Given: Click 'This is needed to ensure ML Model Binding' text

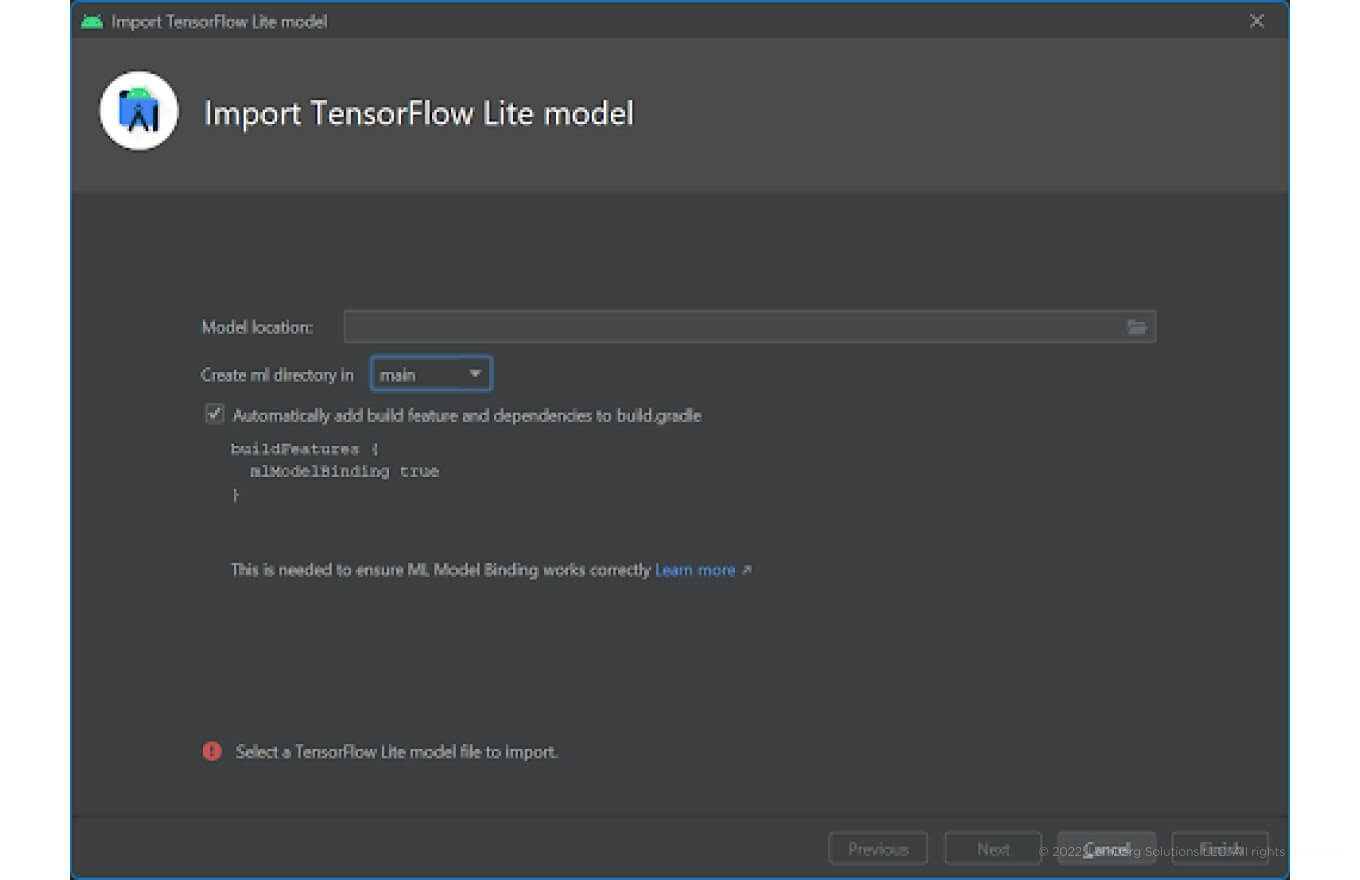Looking at the screenshot, I should tap(441, 570).
